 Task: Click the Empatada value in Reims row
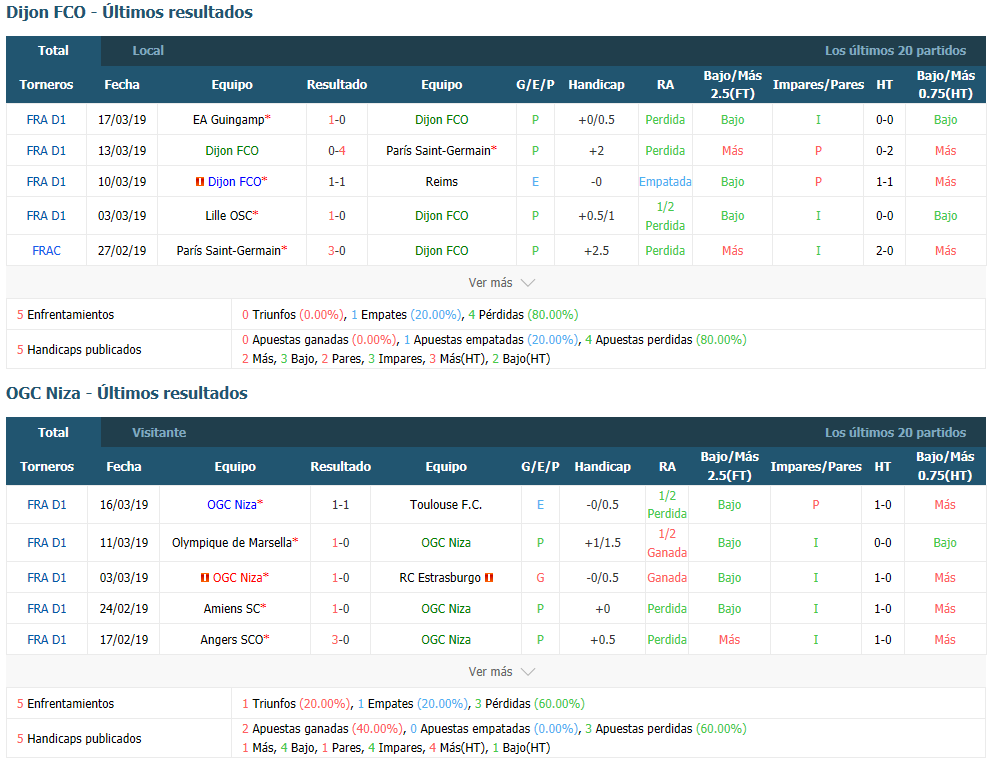point(665,182)
